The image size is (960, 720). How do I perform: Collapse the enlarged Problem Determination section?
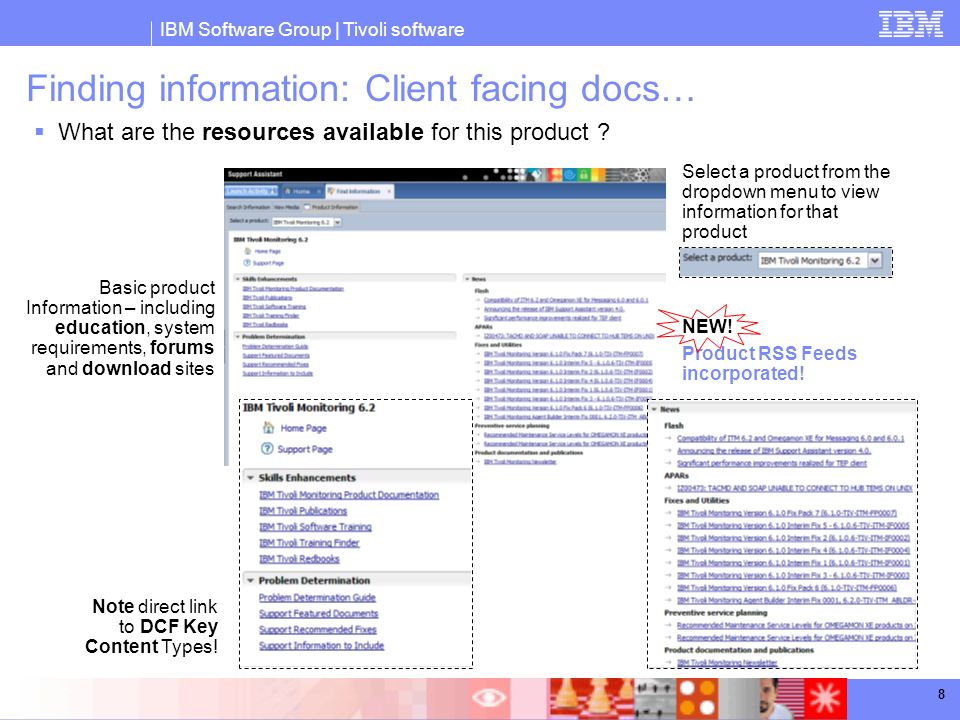point(250,580)
